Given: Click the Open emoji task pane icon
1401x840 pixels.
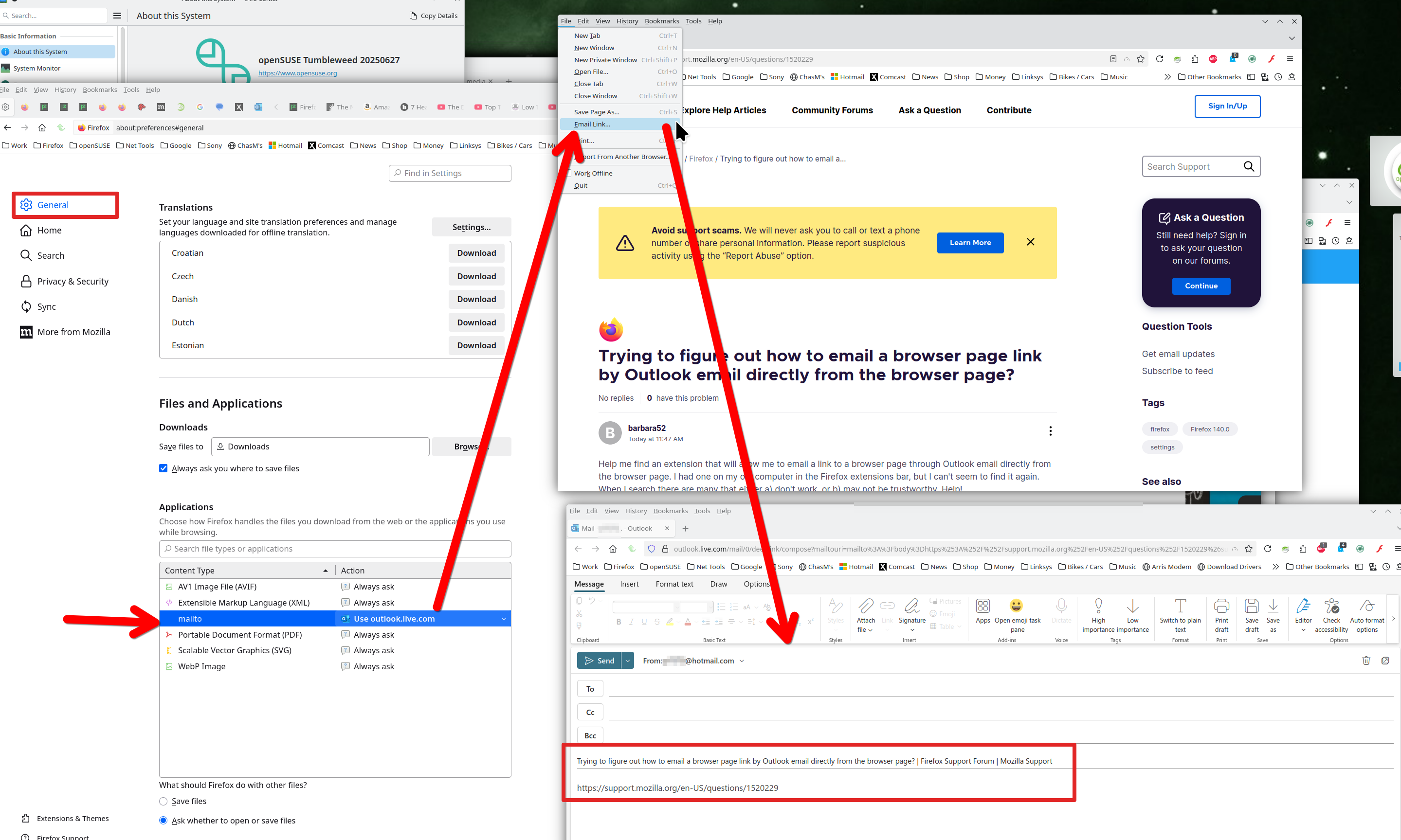Looking at the screenshot, I should click(x=1017, y=606).
